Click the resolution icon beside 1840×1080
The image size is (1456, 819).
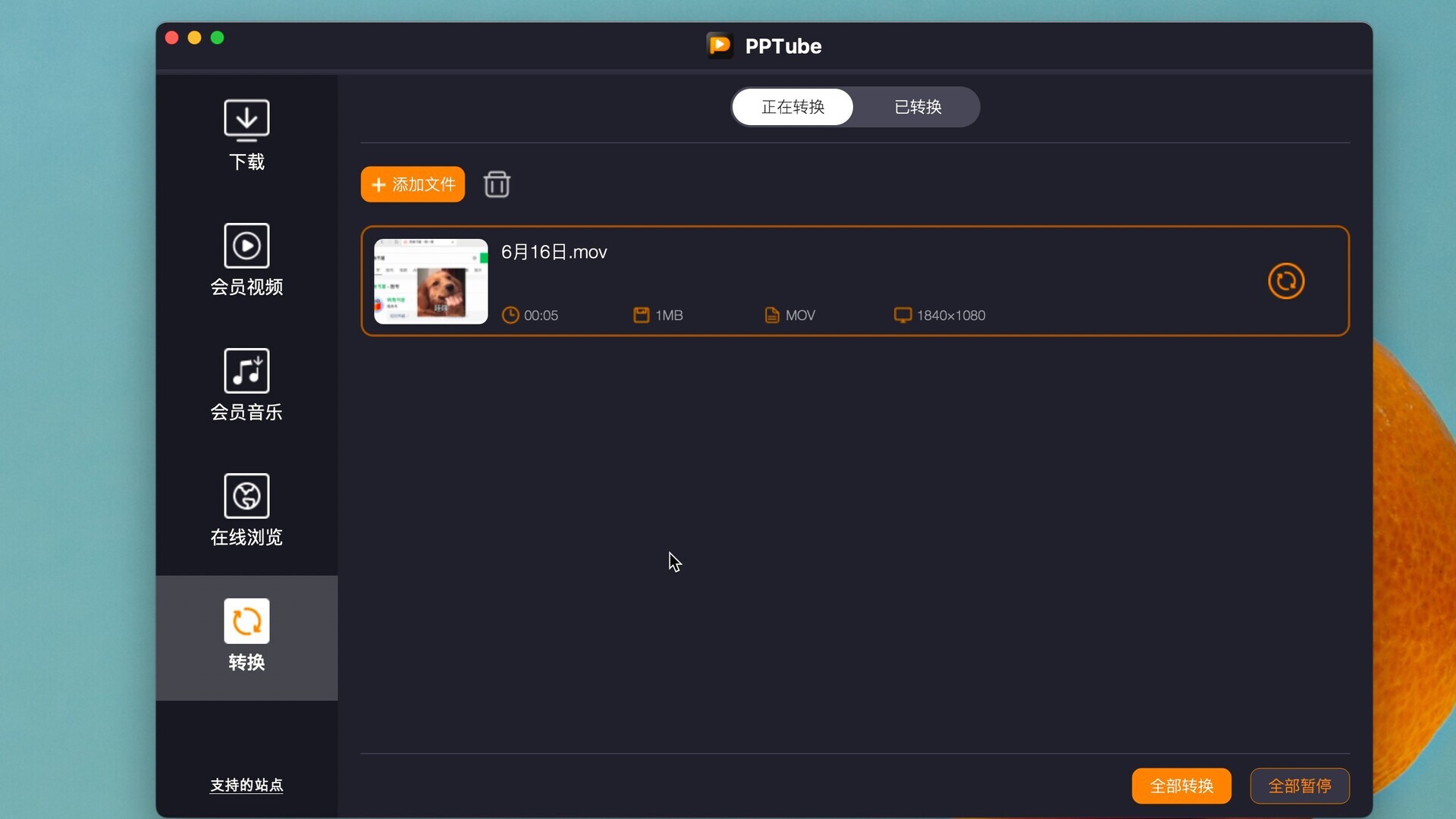click(x=902, y=315)
